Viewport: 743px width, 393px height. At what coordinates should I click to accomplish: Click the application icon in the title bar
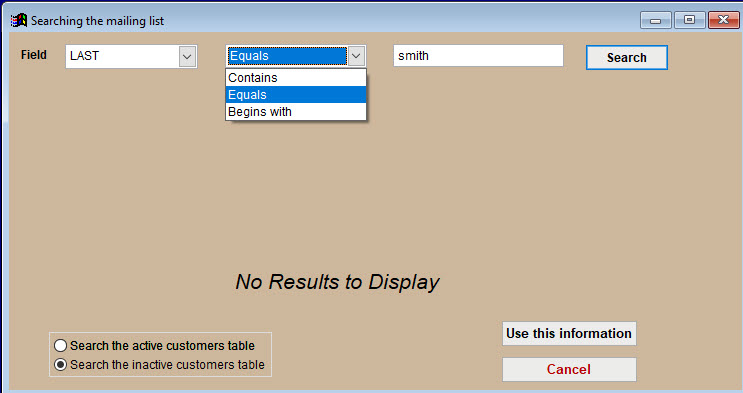point(19,20)
